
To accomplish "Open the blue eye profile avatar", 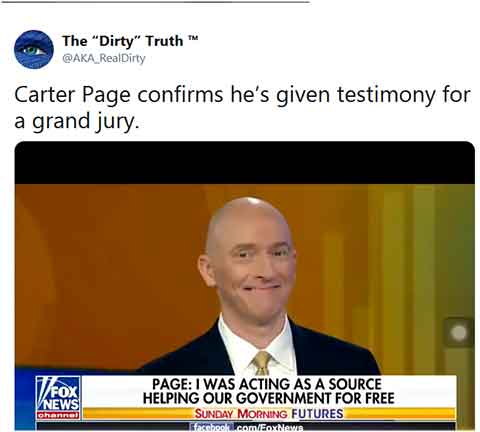I will pos(34,49).
